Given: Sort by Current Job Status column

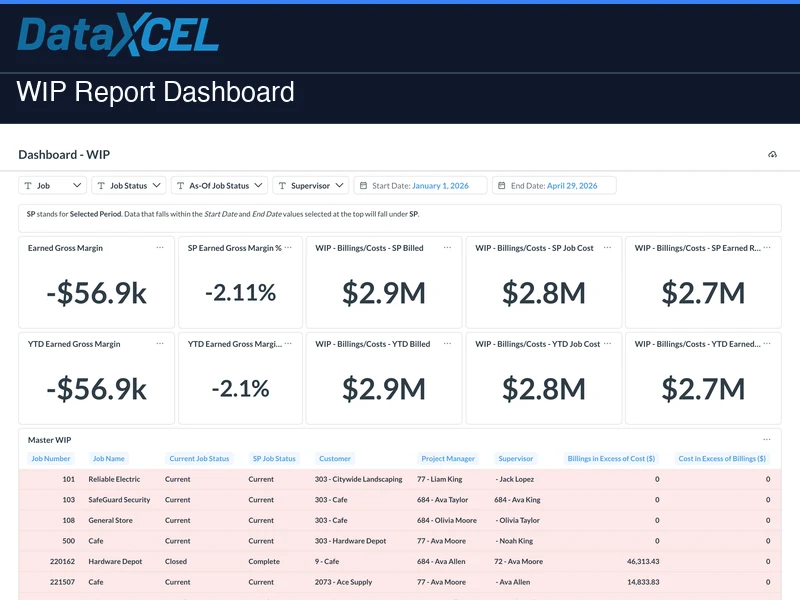Looking at the screenshot, I should [199, 459].
